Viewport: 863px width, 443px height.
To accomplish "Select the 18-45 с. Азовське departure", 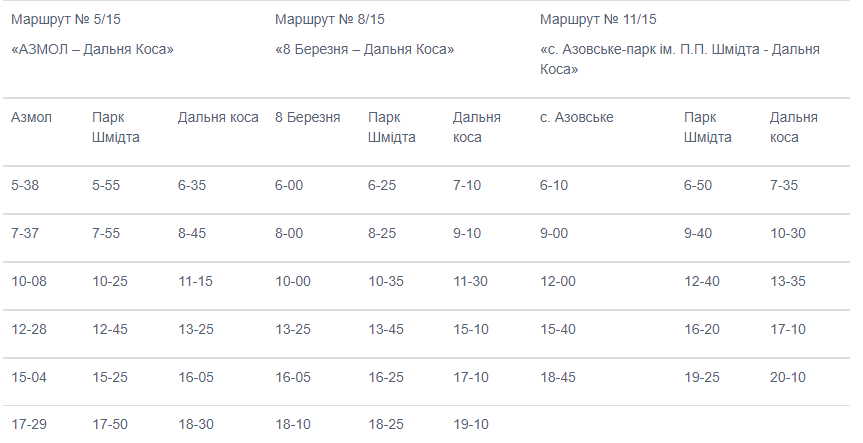I will click(x=558, y=377).
